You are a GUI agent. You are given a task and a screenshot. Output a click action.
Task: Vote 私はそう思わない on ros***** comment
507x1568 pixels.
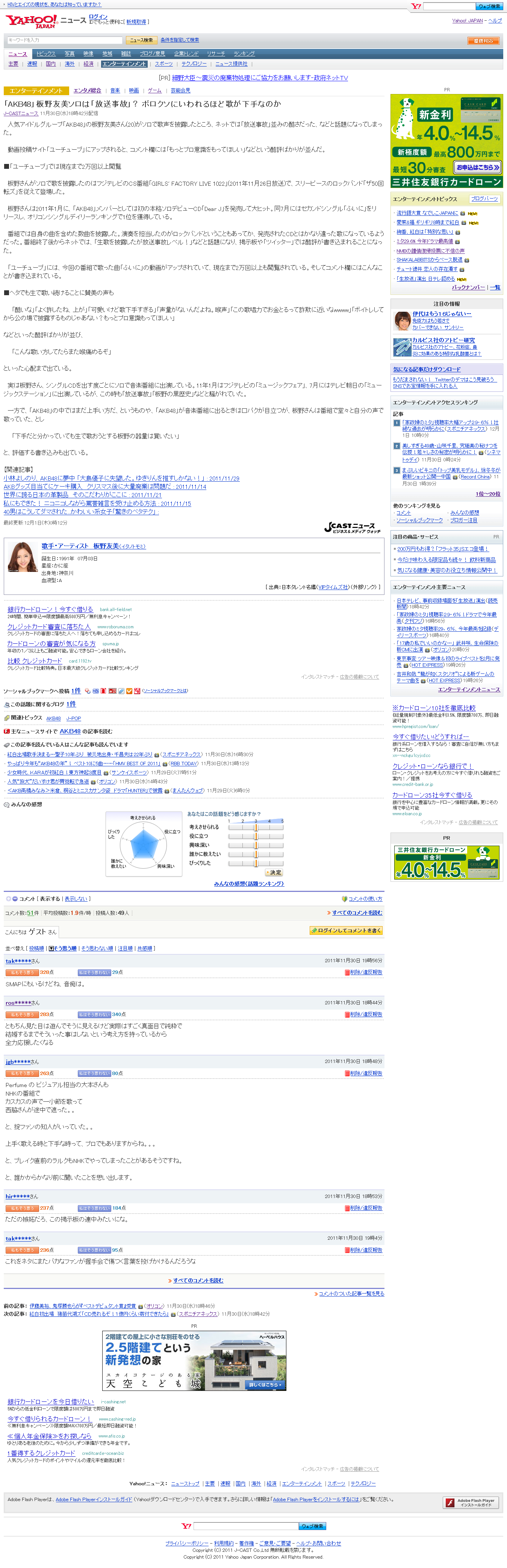[94, 1015]
